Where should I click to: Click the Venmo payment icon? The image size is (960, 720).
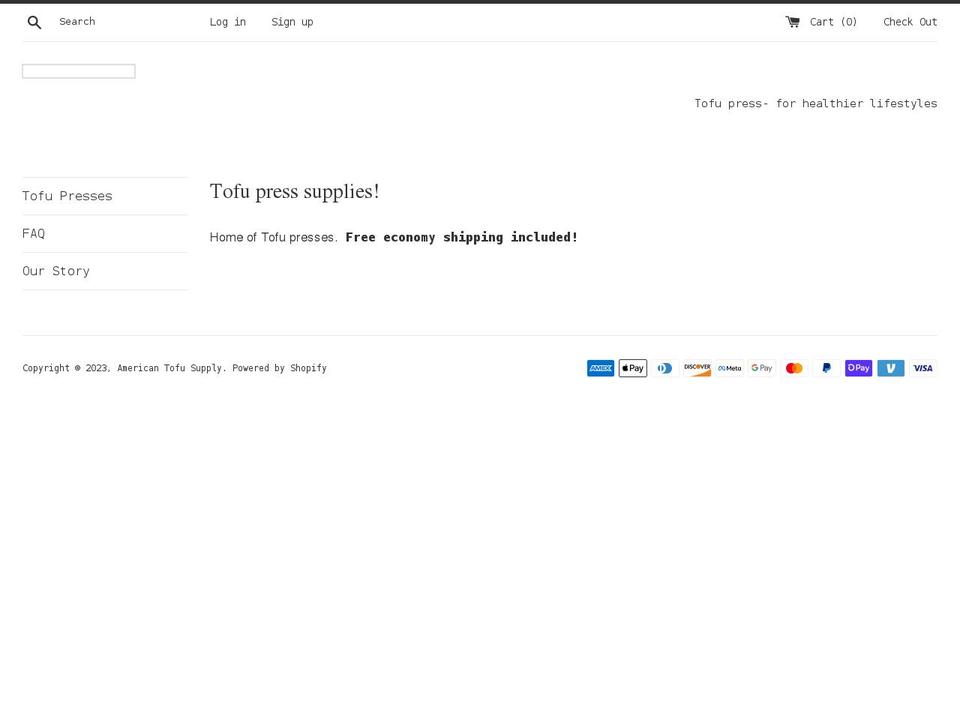click(891, 368)
